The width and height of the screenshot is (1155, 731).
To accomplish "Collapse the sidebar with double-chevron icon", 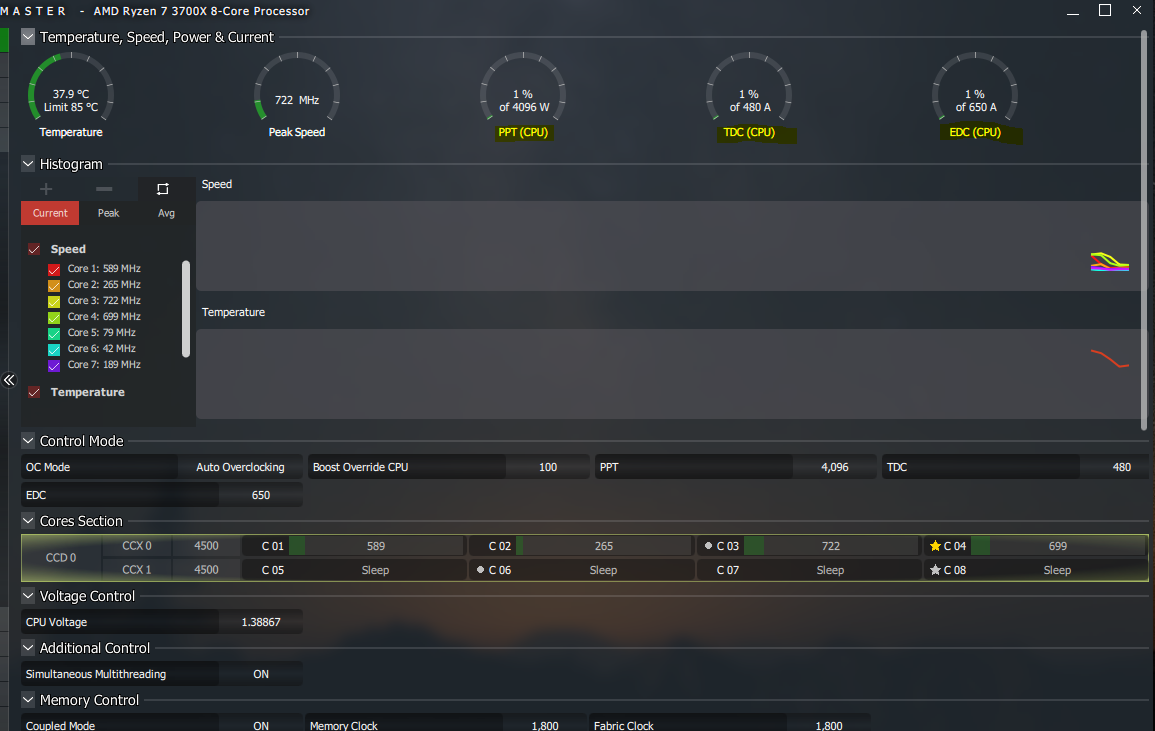I will [x=9, y=380].
